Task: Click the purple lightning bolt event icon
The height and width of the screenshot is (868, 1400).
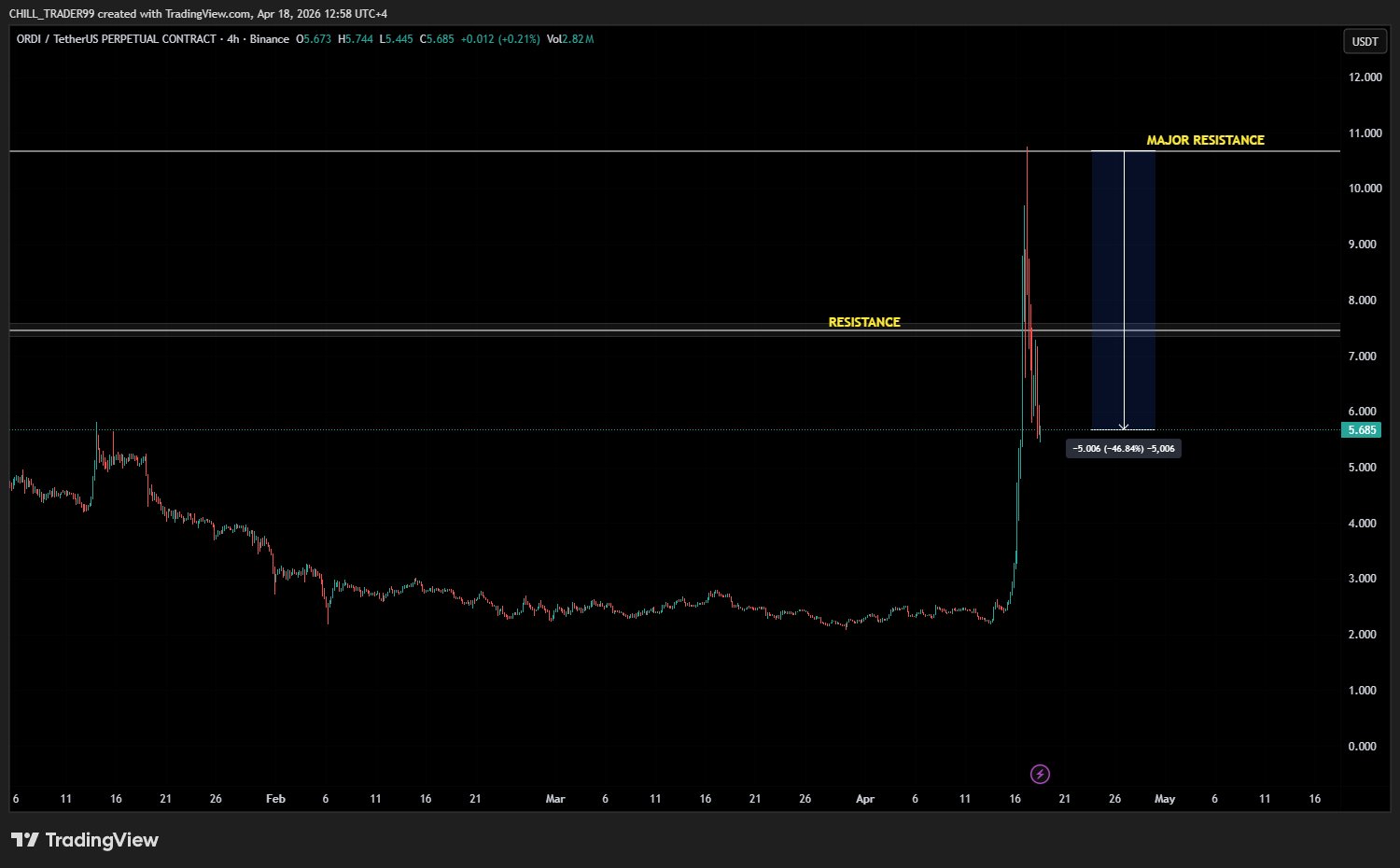Action: click(x=1040, y=774)
